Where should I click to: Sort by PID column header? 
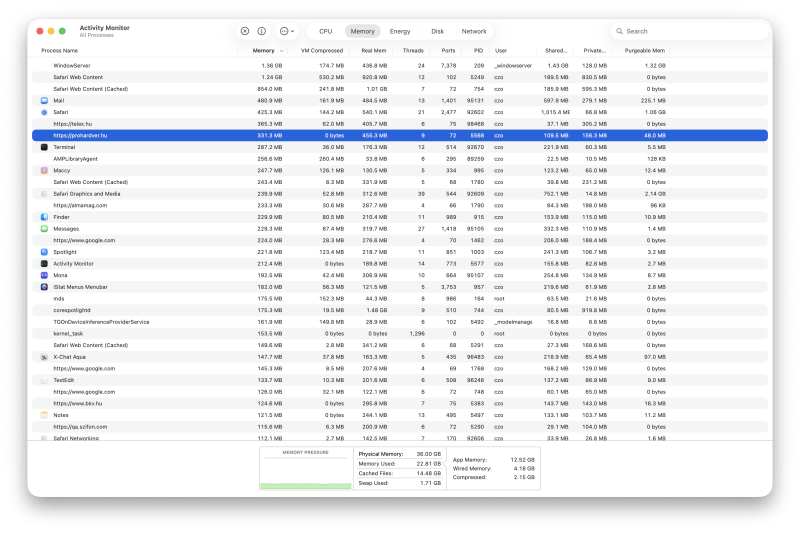(x=478, y=50)
